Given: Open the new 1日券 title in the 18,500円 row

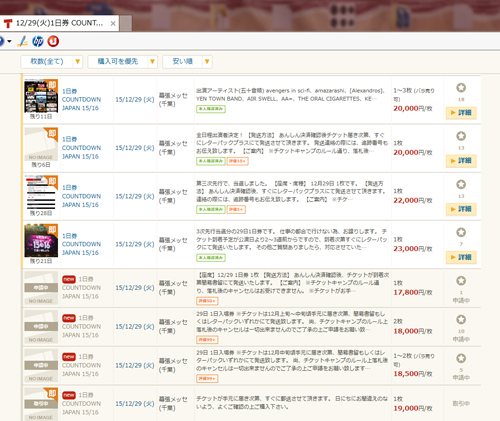Looking at the screenshot, I should 81,365.
